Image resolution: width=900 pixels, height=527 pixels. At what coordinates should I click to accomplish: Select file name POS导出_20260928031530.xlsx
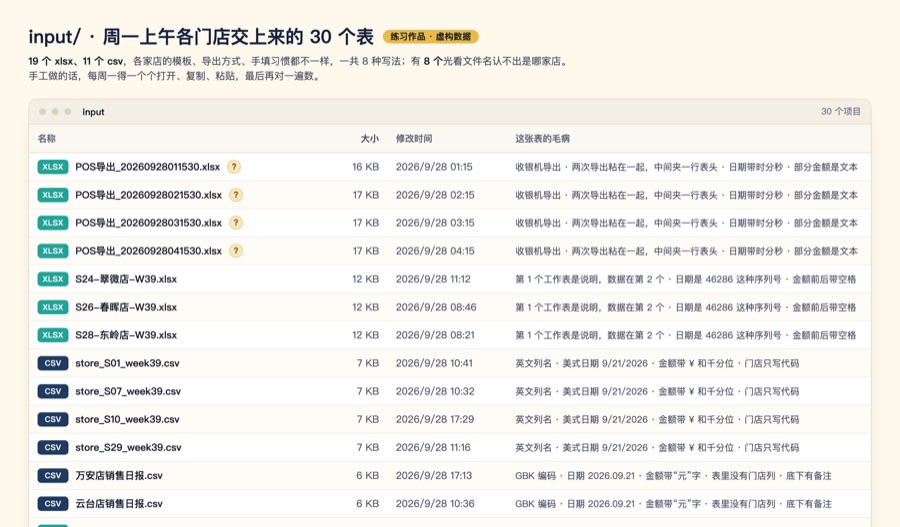149,223
